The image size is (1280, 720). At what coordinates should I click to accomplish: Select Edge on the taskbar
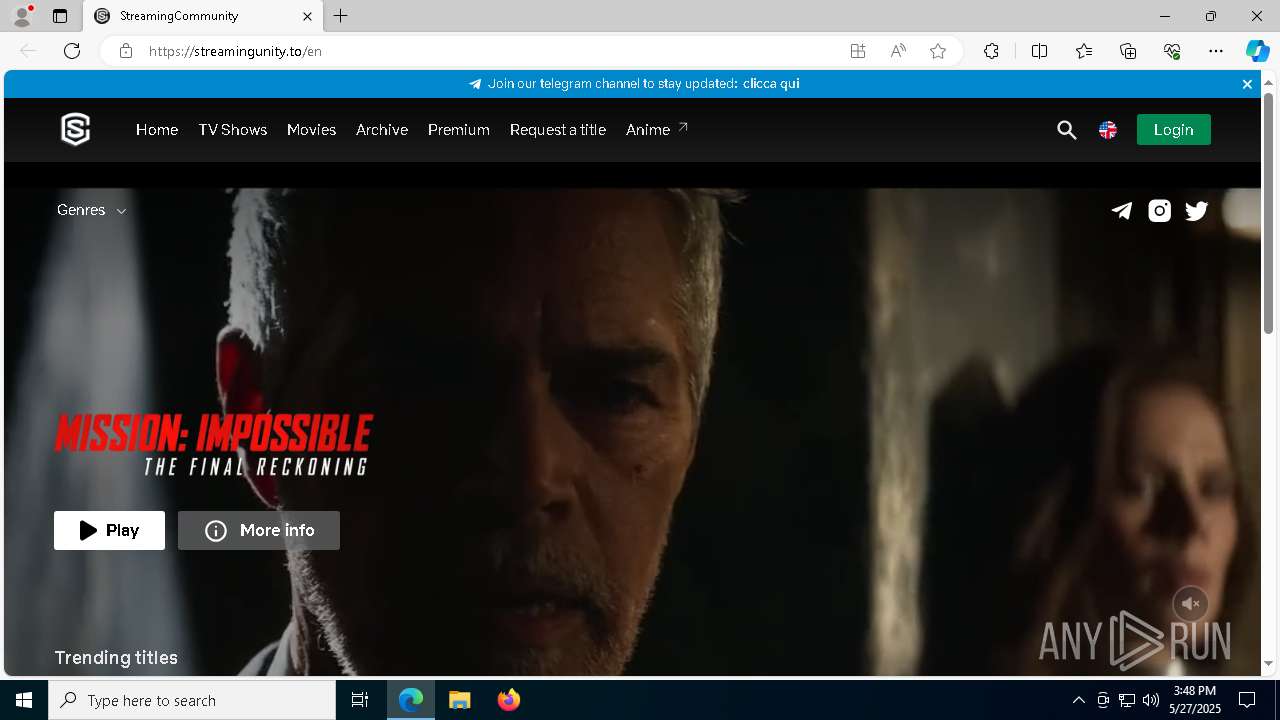(411, 700)
